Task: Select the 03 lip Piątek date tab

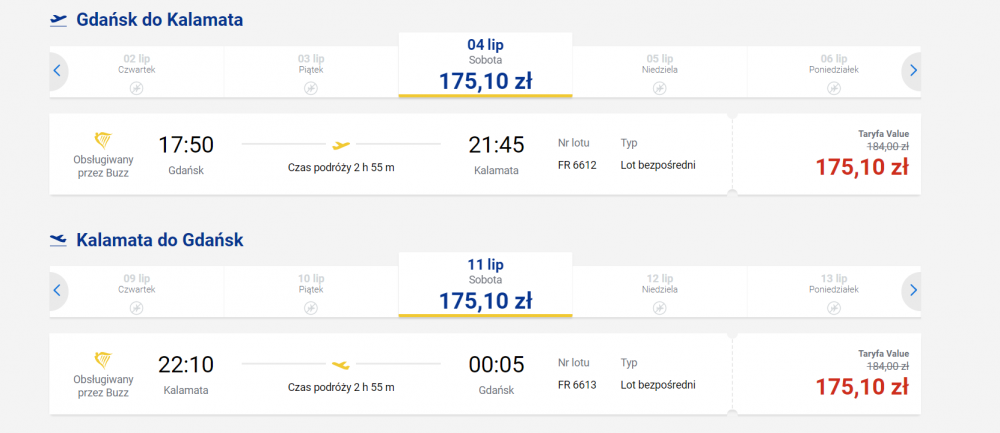Action: [x=311, y=72]
